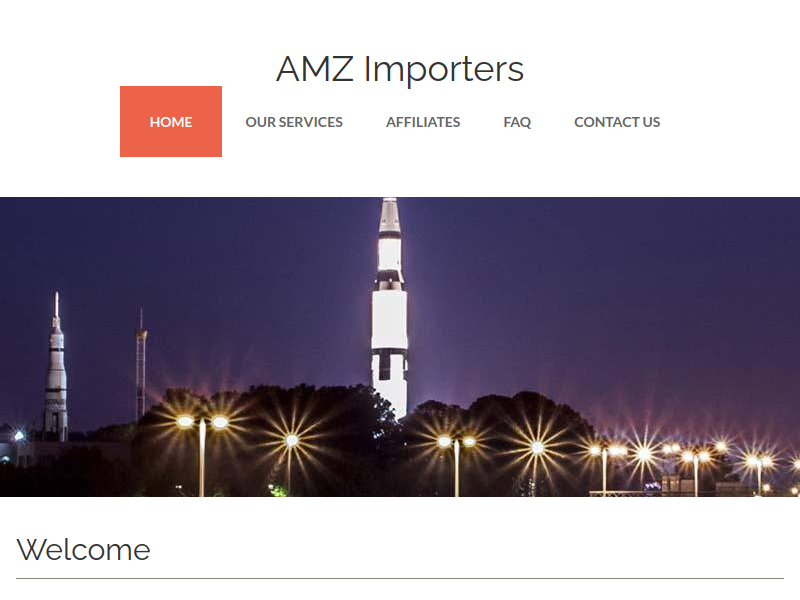Screen dimensions: 800x600
Task: Click the pointed tip of the small rocket
Action: (57, 304)
